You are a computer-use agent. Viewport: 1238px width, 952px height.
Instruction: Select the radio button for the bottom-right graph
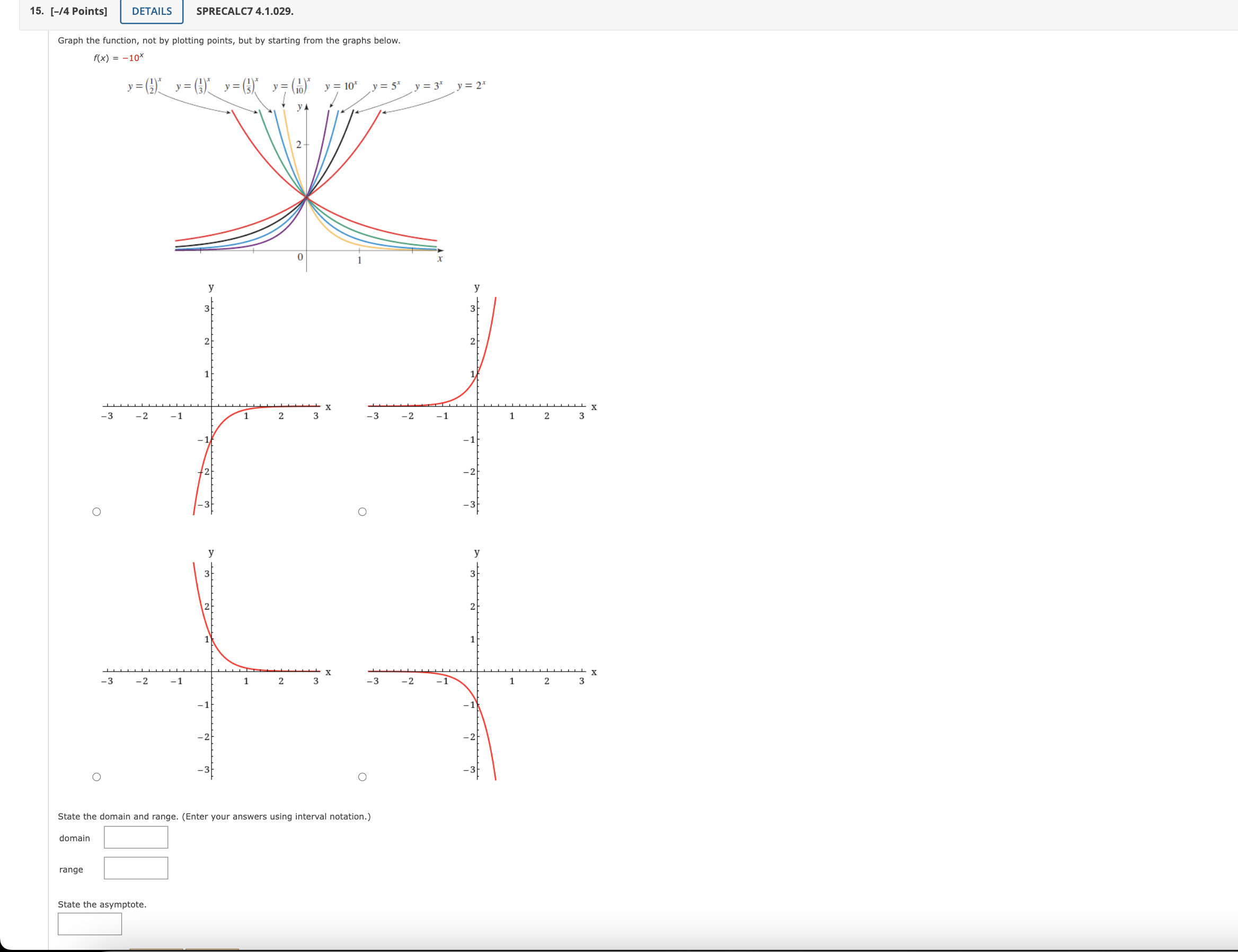point(361,777)
